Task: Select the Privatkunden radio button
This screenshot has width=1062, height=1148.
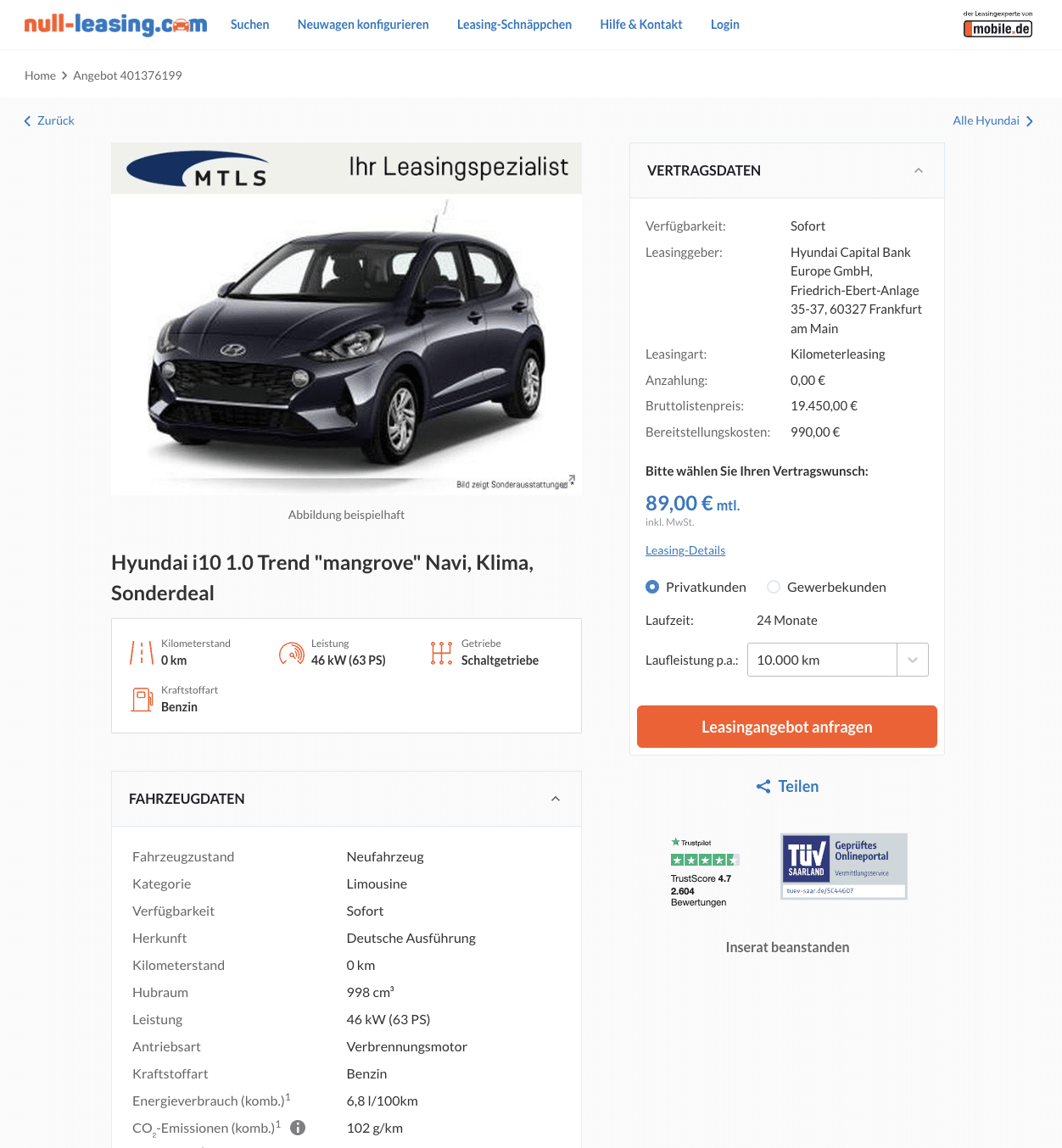Action: pyautogui.click(x=652, y=587)
